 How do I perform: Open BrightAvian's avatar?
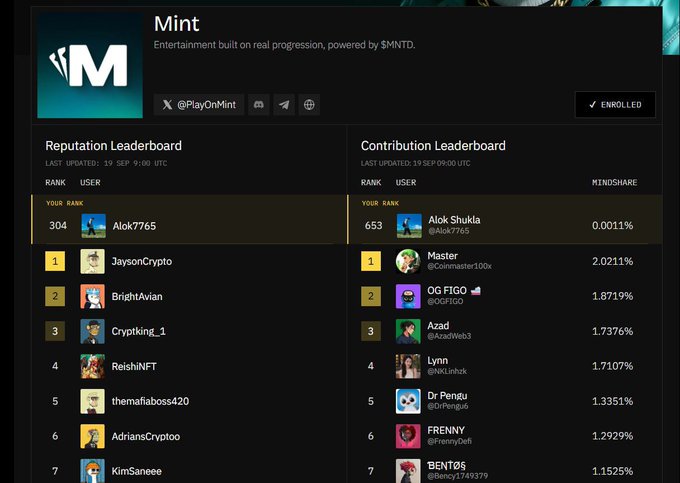(x=92, y=296)
